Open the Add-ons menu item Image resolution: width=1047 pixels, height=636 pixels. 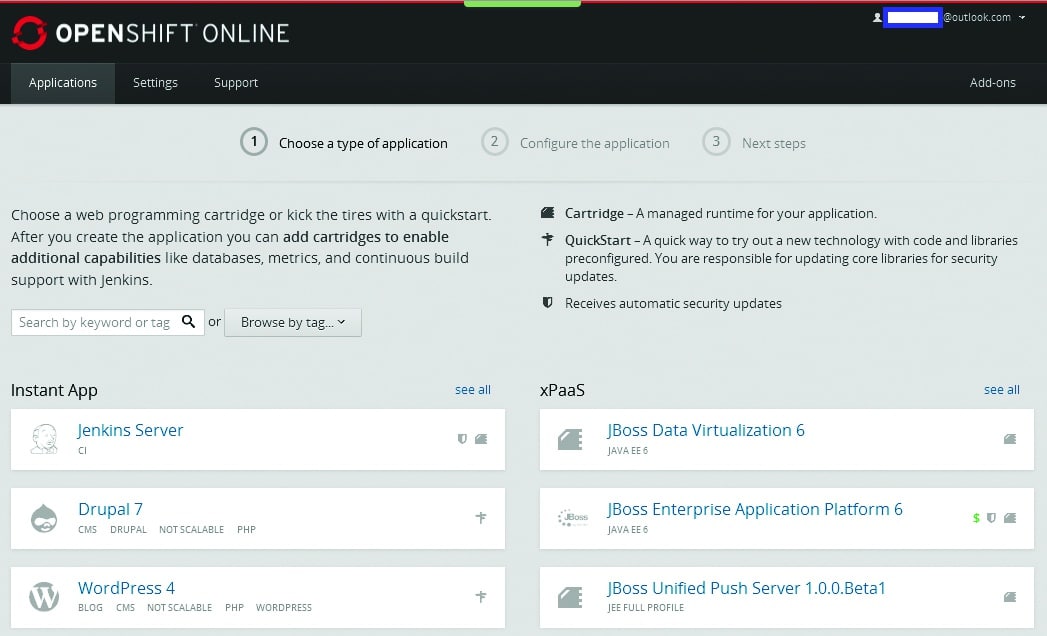992,83
